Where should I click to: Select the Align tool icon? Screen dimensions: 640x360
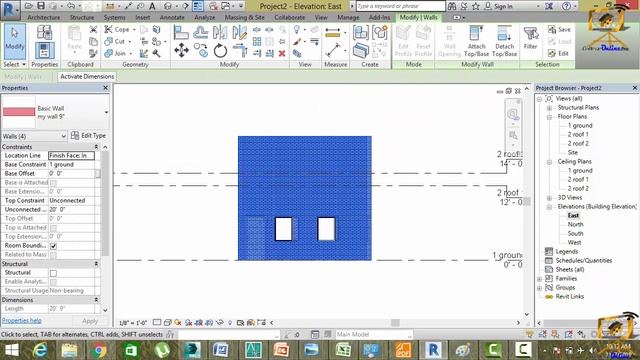click(x=181, y=32)
